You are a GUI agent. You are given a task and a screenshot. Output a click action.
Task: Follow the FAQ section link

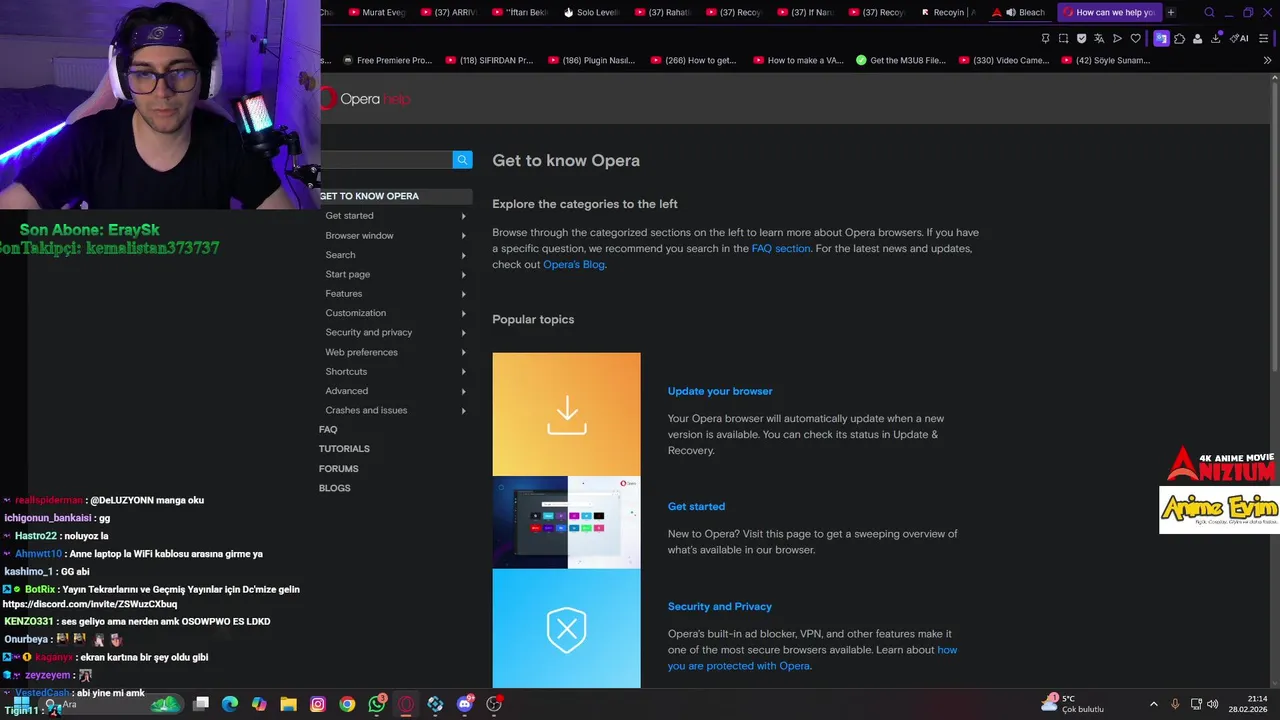point(781,248)
